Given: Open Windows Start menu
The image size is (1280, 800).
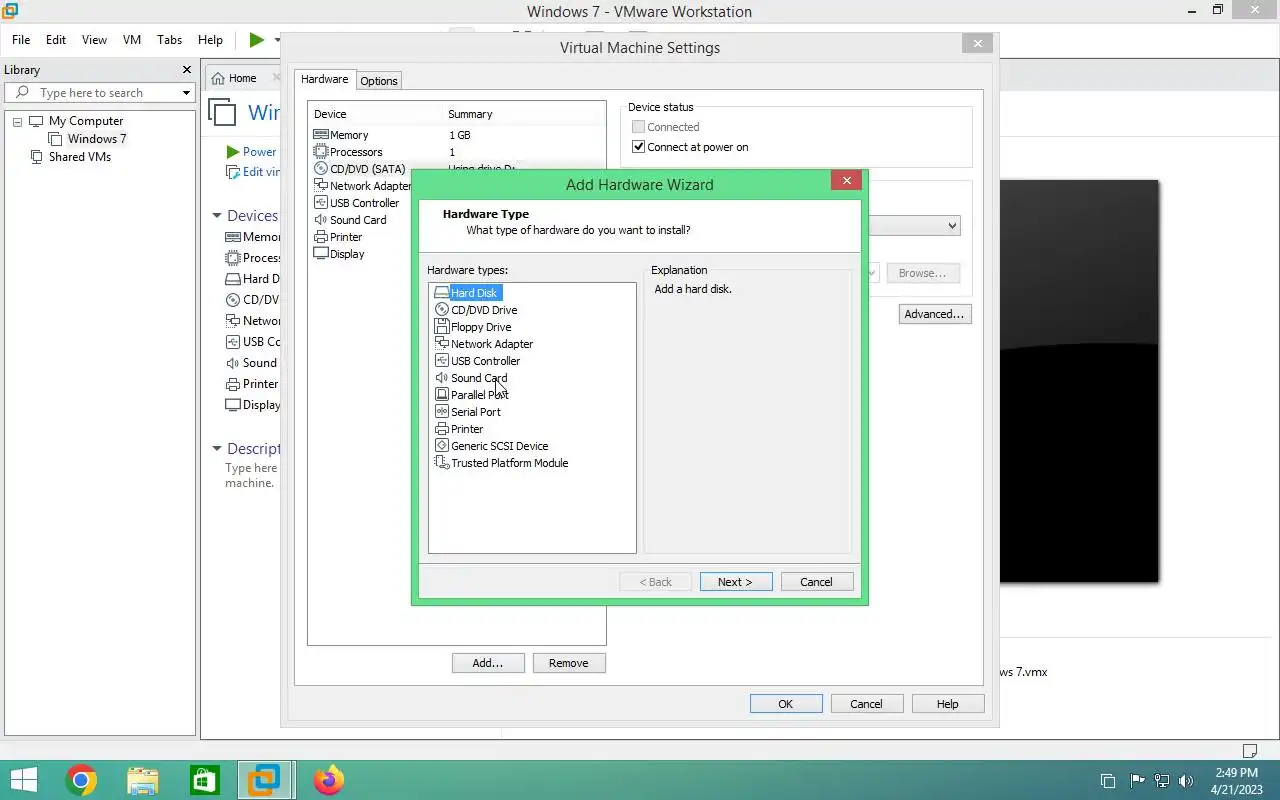Looking at the screenshot, I should pyautogui.click(x=23, y=780).
